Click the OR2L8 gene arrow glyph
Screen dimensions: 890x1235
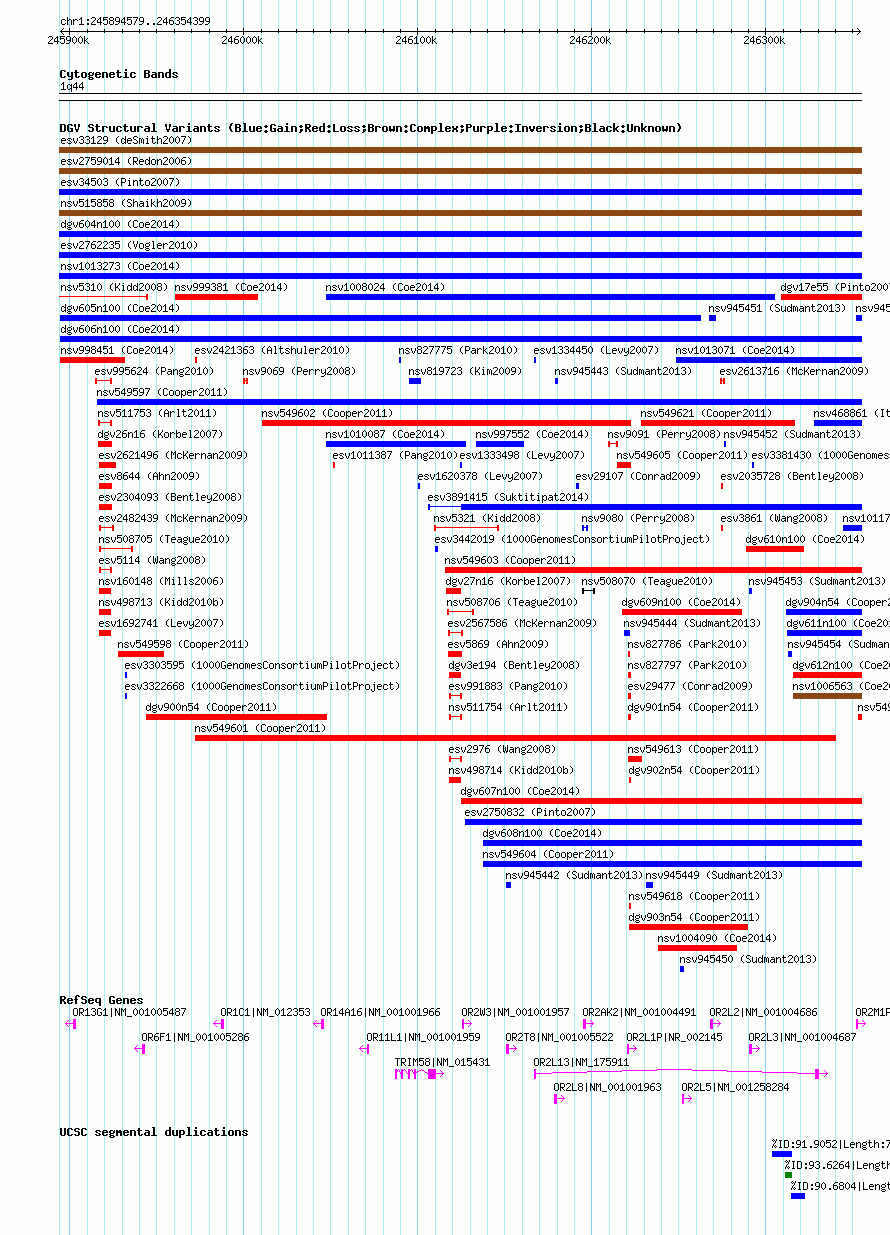(x=560, y=1099)
